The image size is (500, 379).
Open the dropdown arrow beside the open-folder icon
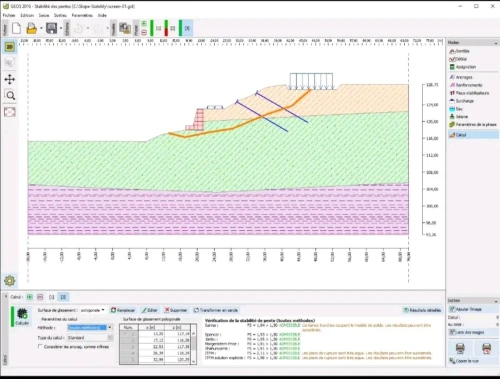tap(41, 28)
